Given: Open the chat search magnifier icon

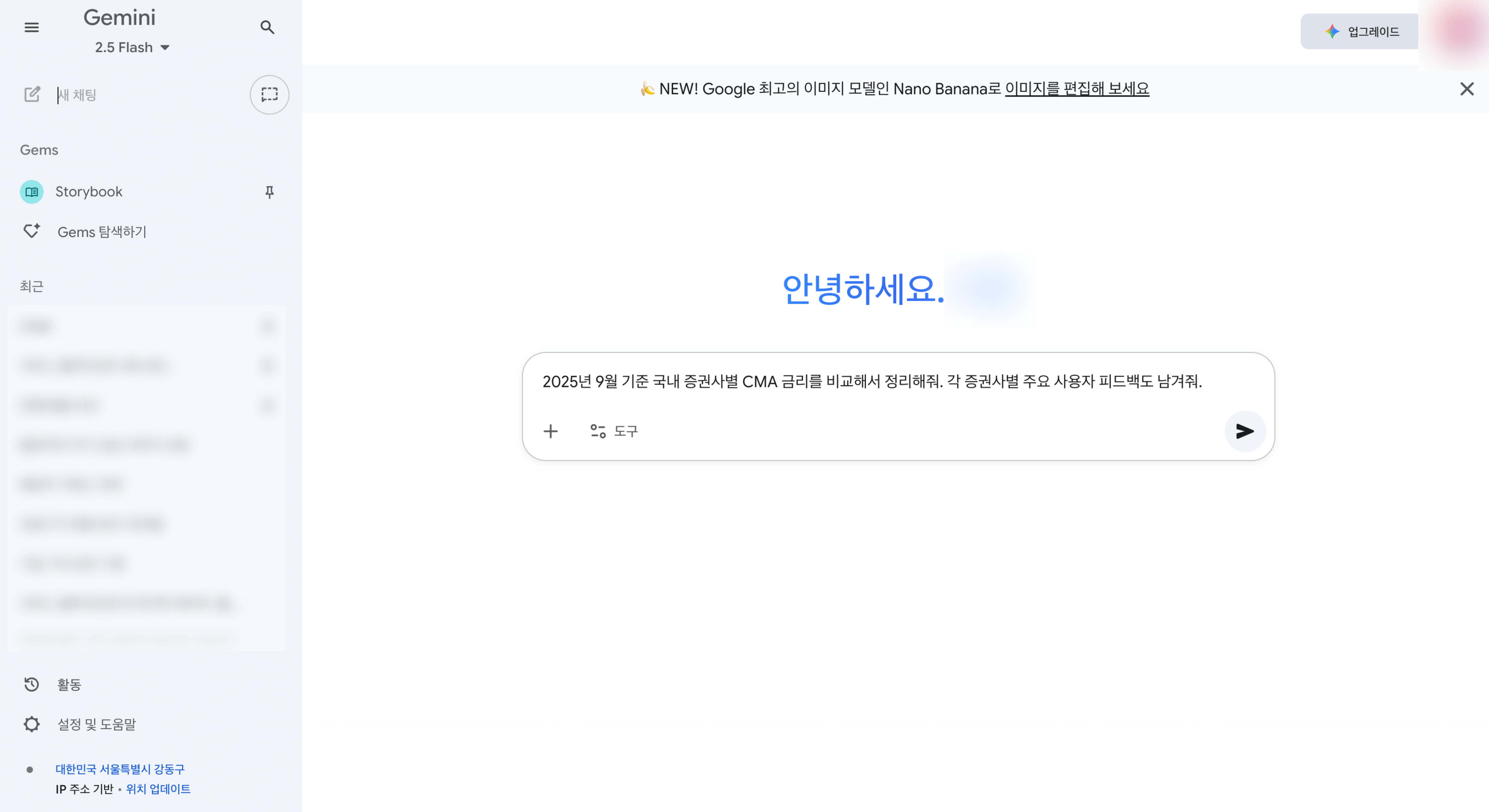Looking at the screenshot, I should point(266,27).
